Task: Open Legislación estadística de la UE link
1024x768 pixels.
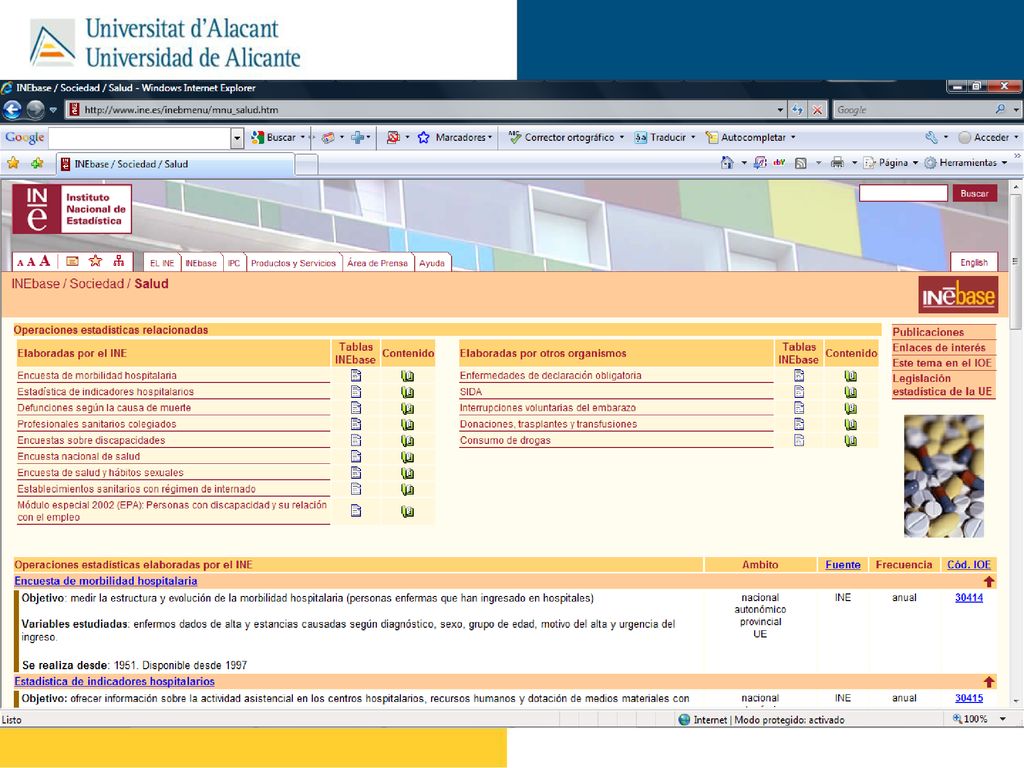Action: point(942,385)
